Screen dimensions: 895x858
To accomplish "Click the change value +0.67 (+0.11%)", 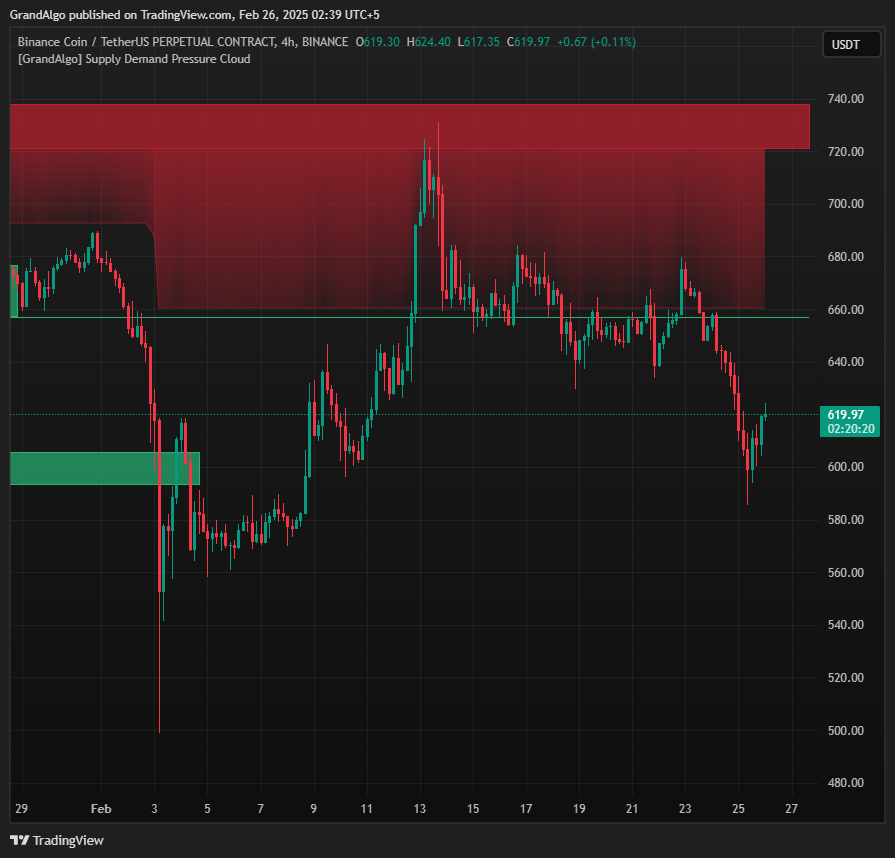I will click(x=596, y=42).
